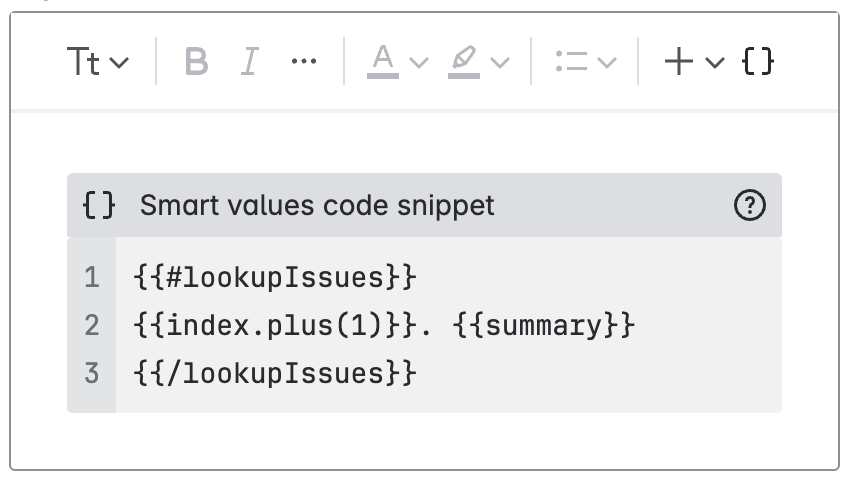Click the braces icon in snippet header
Screen dimensions: 850x486
[99, 206]
